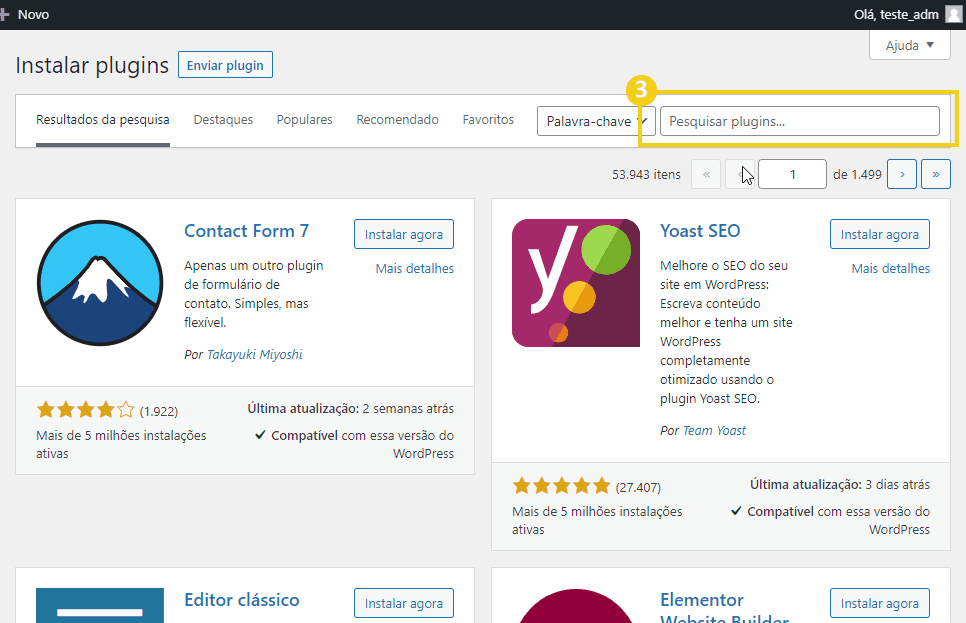Switch to the Recomendado tab
Image resolution: width=966 pixels, height=623 pixels.
pos(397,120)
